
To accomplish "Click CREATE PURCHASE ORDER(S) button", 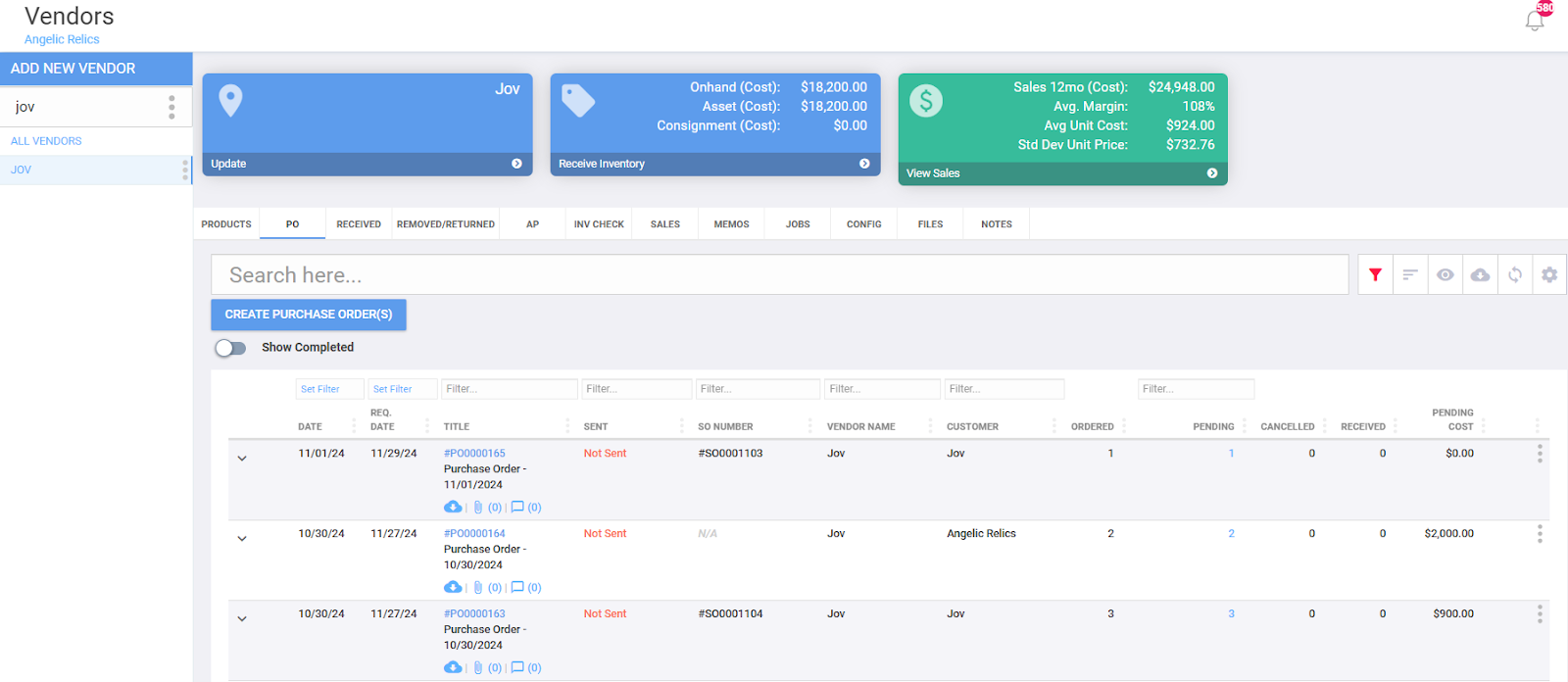I will coord(309,315).
